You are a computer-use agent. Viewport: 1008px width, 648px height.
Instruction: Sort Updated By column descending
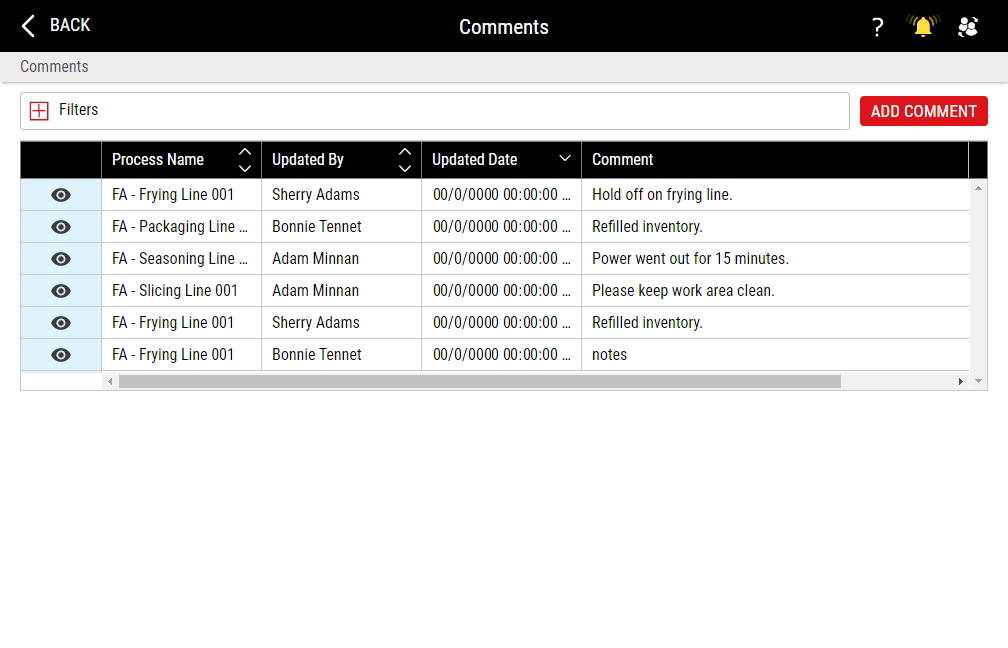405,167
